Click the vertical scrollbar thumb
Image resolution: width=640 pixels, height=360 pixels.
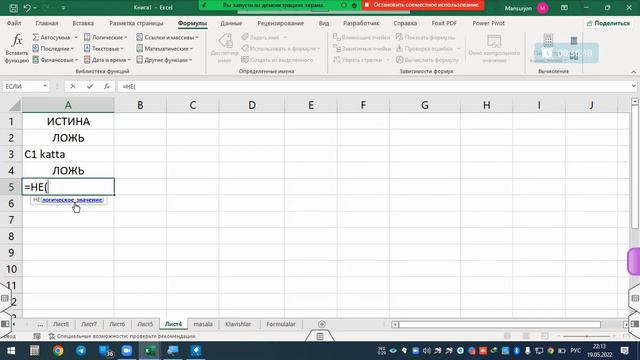635,167
